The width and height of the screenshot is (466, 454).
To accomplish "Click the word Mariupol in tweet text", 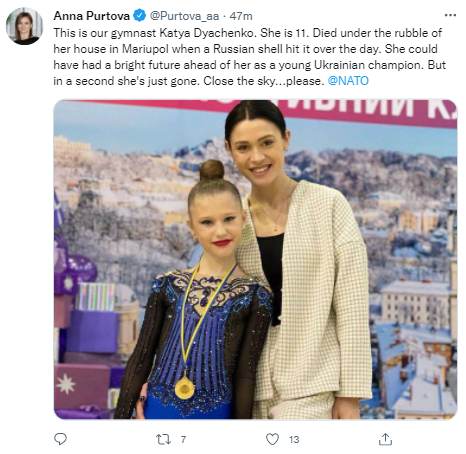I will [145, 49].
